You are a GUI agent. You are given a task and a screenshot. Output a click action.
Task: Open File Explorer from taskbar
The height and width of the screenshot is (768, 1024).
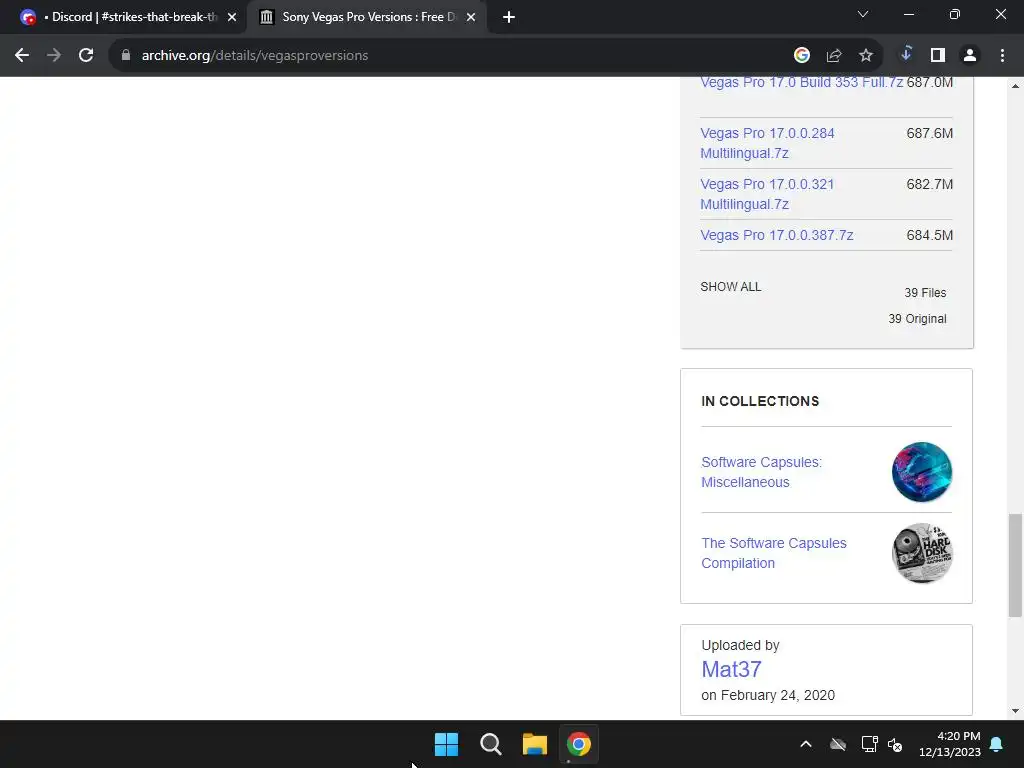pyautogui.click(x=535, y=744)
